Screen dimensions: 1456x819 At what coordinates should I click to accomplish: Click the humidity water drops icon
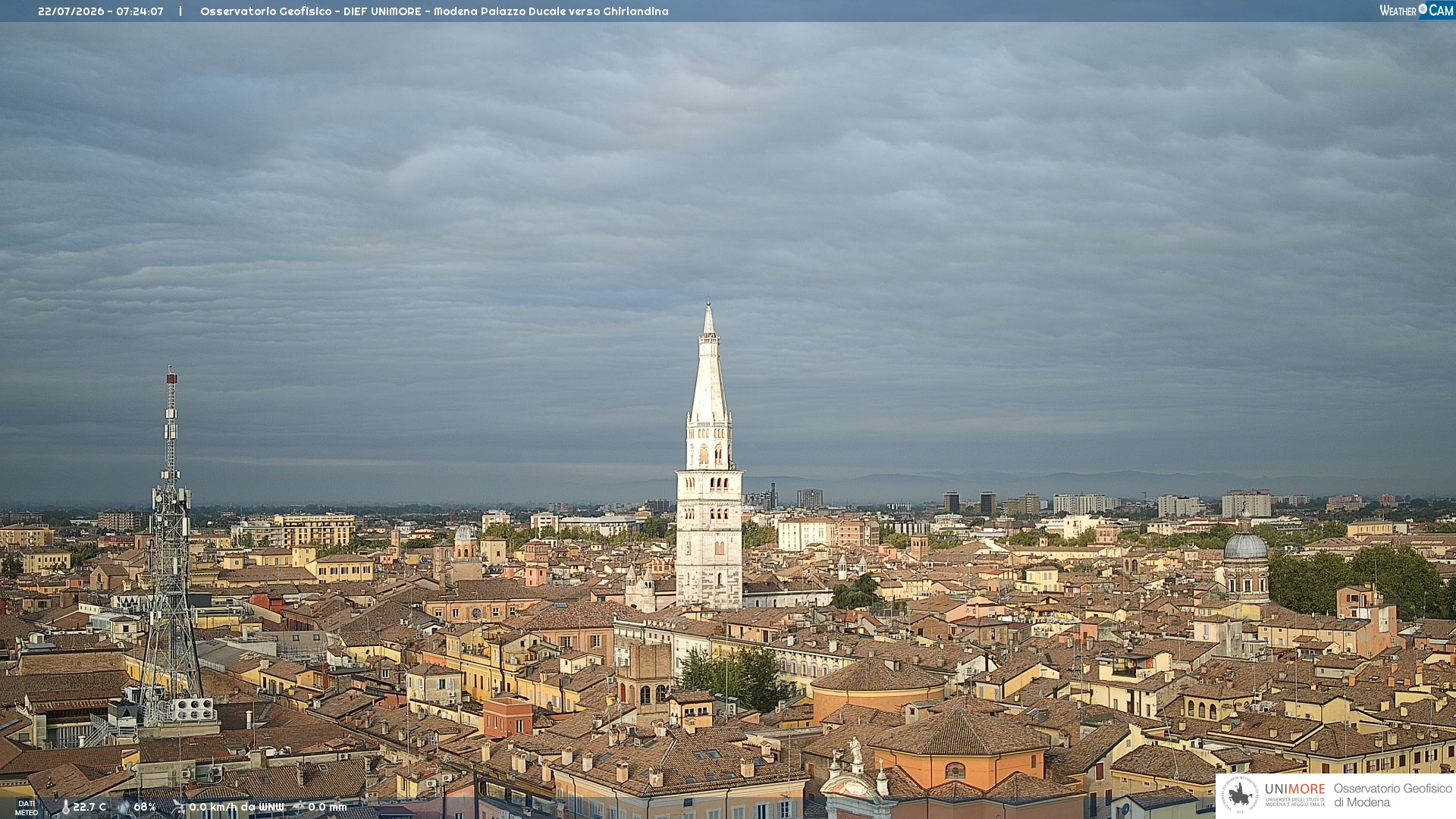coord(124,807)
